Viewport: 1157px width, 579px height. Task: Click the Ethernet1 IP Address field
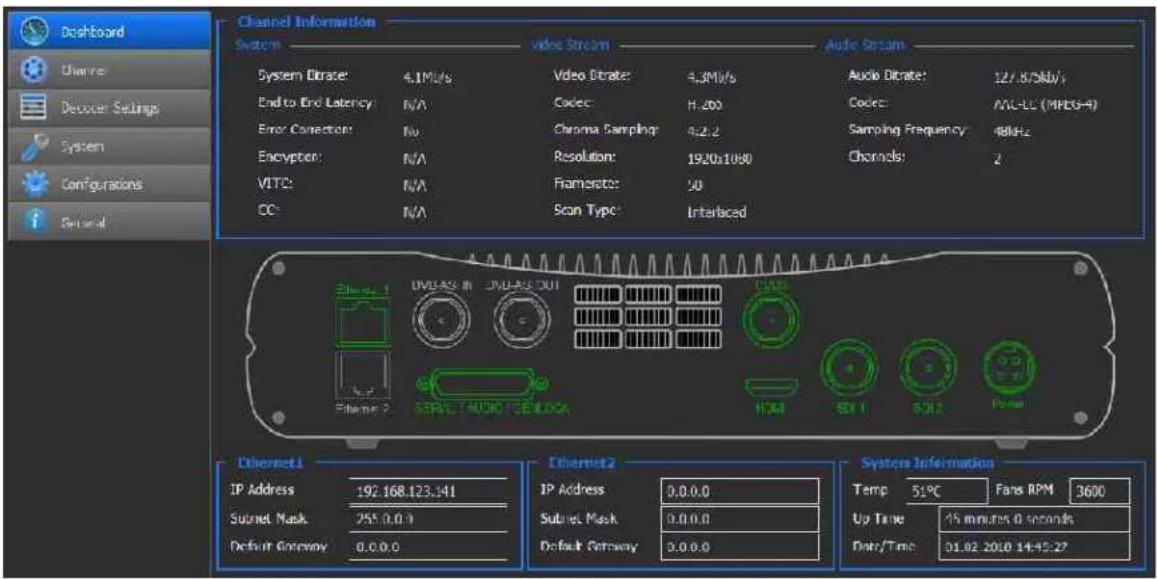pos(428,490)
